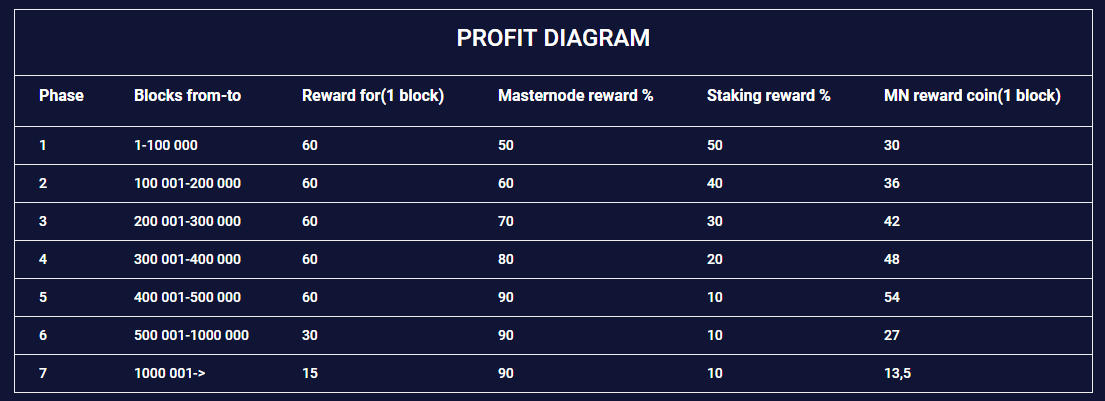Click the 400 001-500 000 blocks cell
Screen dimensions: 1105x401
(187, 297)
